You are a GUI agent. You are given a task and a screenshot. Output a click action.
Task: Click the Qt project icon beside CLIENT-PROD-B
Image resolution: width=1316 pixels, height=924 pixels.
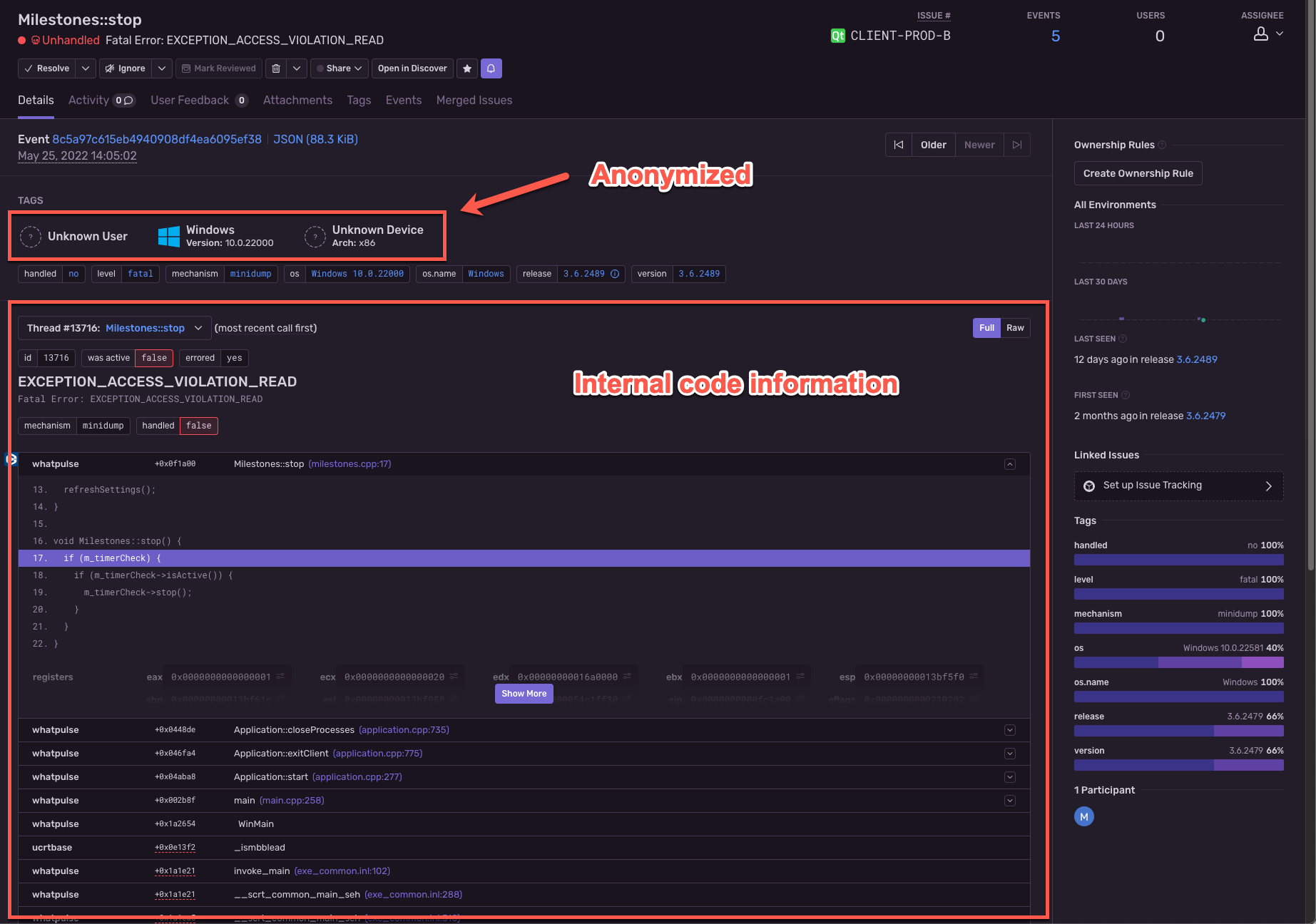[837, 35]
